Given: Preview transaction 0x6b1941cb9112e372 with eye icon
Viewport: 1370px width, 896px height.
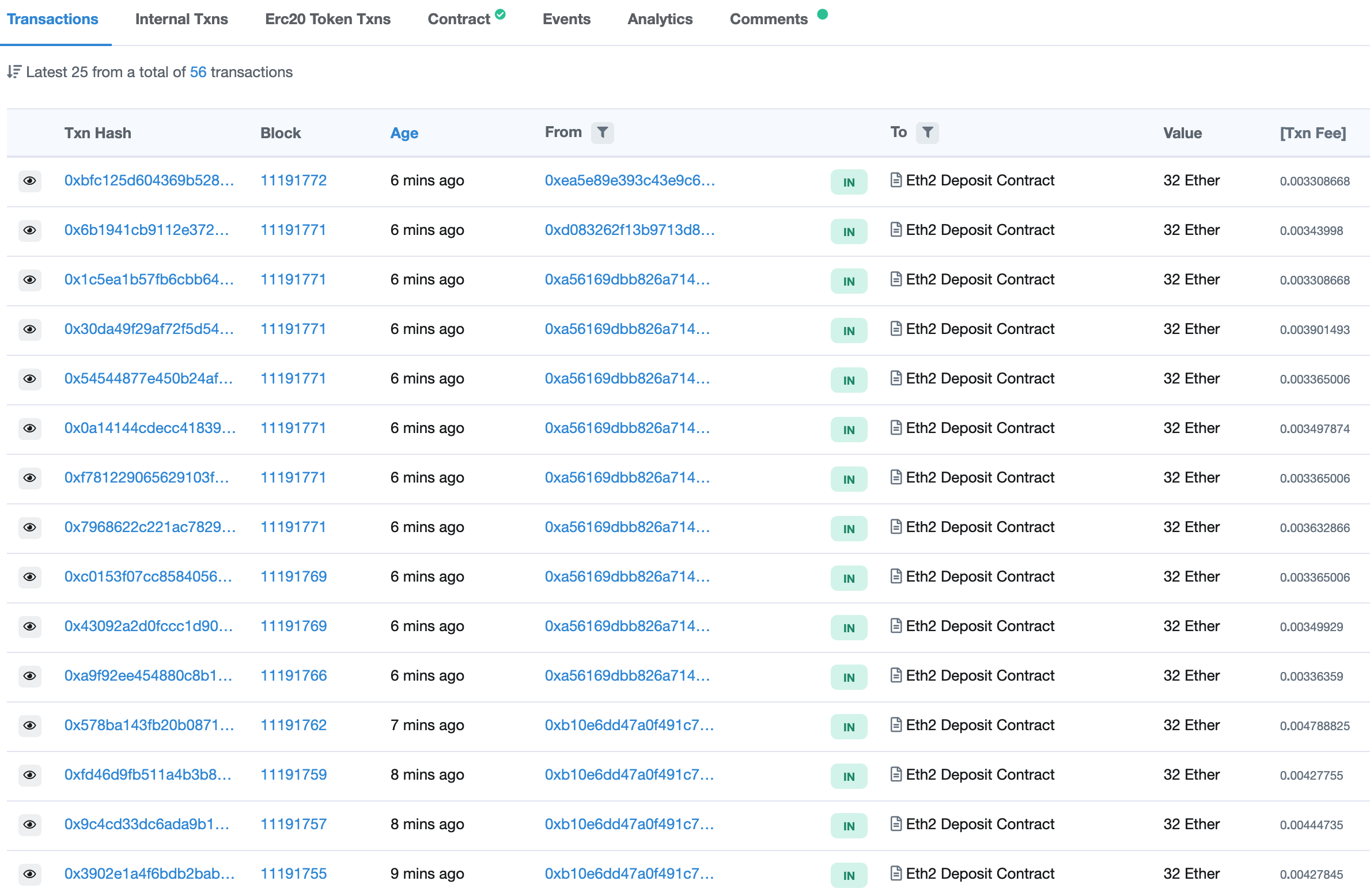Looking at the screenshot, I should (x=29, y=230).
